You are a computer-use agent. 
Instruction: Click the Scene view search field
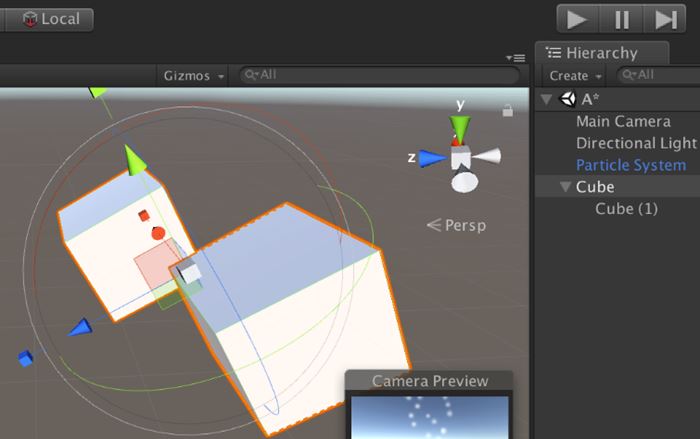pyautogui.click(x=380, y=75)
